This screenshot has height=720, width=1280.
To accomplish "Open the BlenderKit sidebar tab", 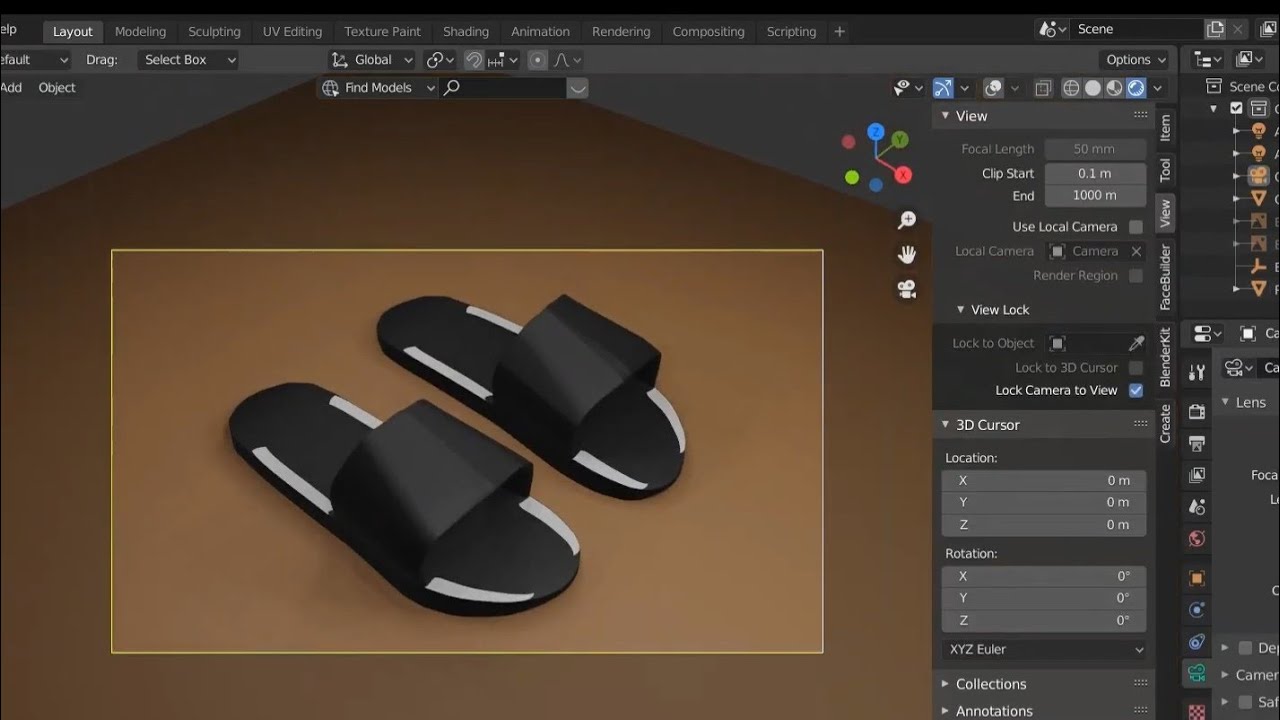I will coord(1165,357).
